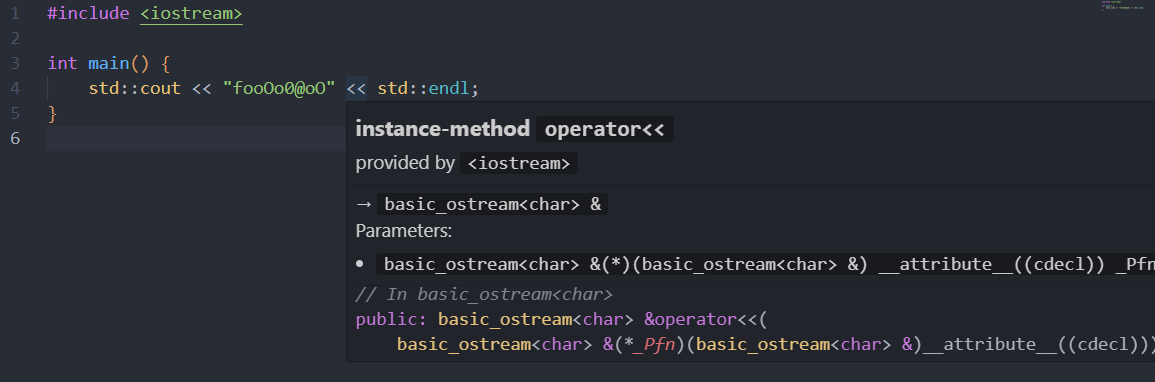
Task: Click the public: keyword in hover code
Action: coord(392,319)
